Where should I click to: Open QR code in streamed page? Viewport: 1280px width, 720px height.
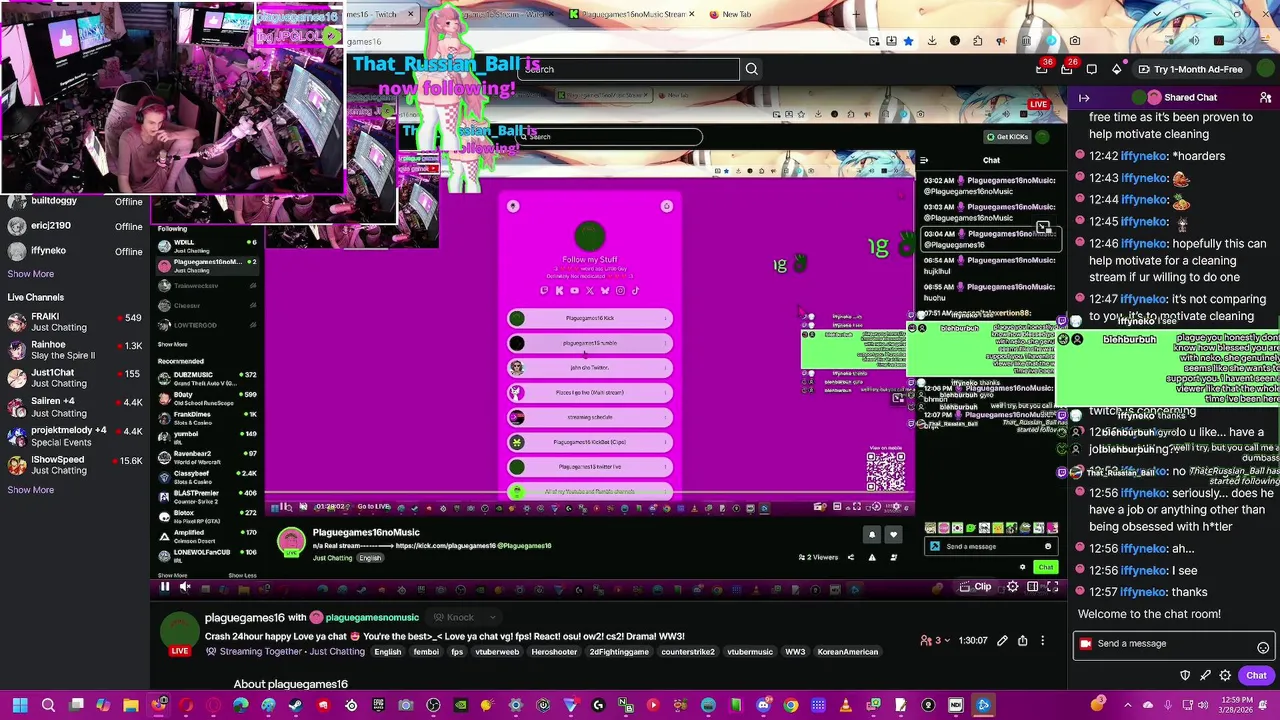[886, 471]
